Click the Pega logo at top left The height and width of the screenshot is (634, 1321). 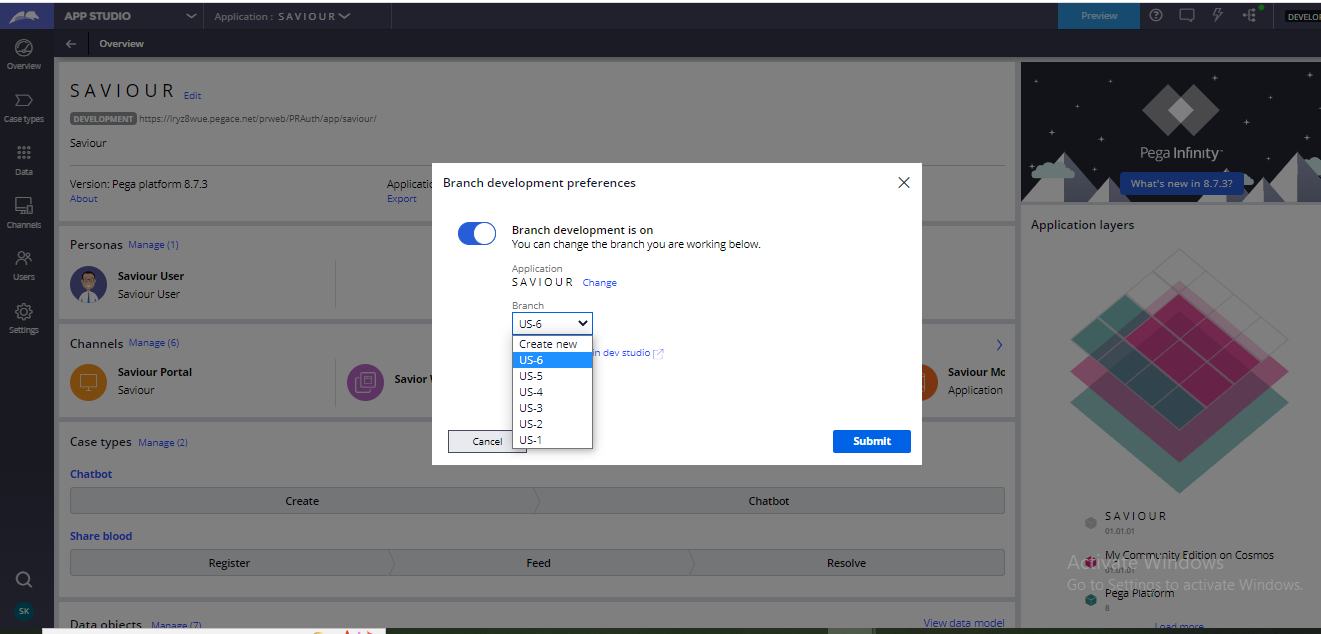tap(24, 16)
